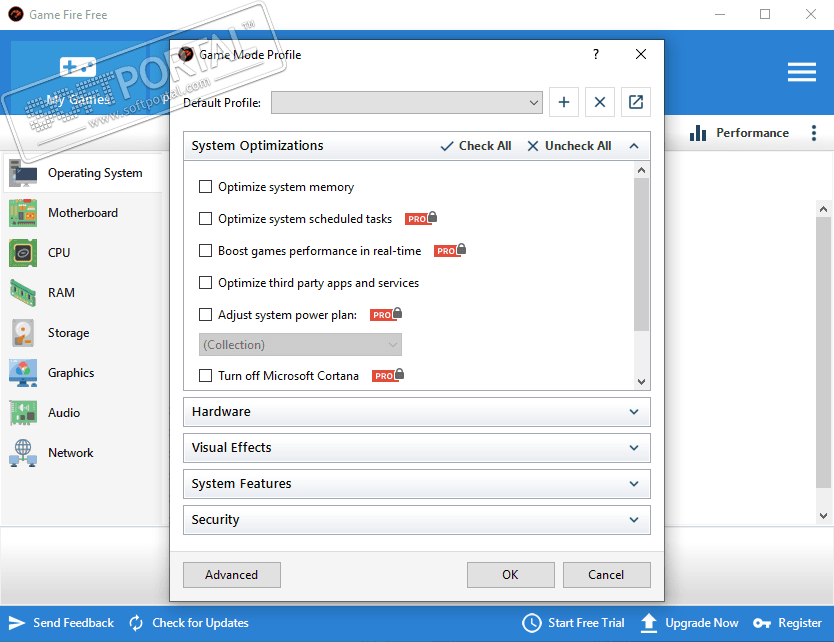Image resolution: width=834 pixels, height=642 pixels.
Task: Click PRO lock badge beside Microsoft Cortana
Action: [x=388, y=375]
